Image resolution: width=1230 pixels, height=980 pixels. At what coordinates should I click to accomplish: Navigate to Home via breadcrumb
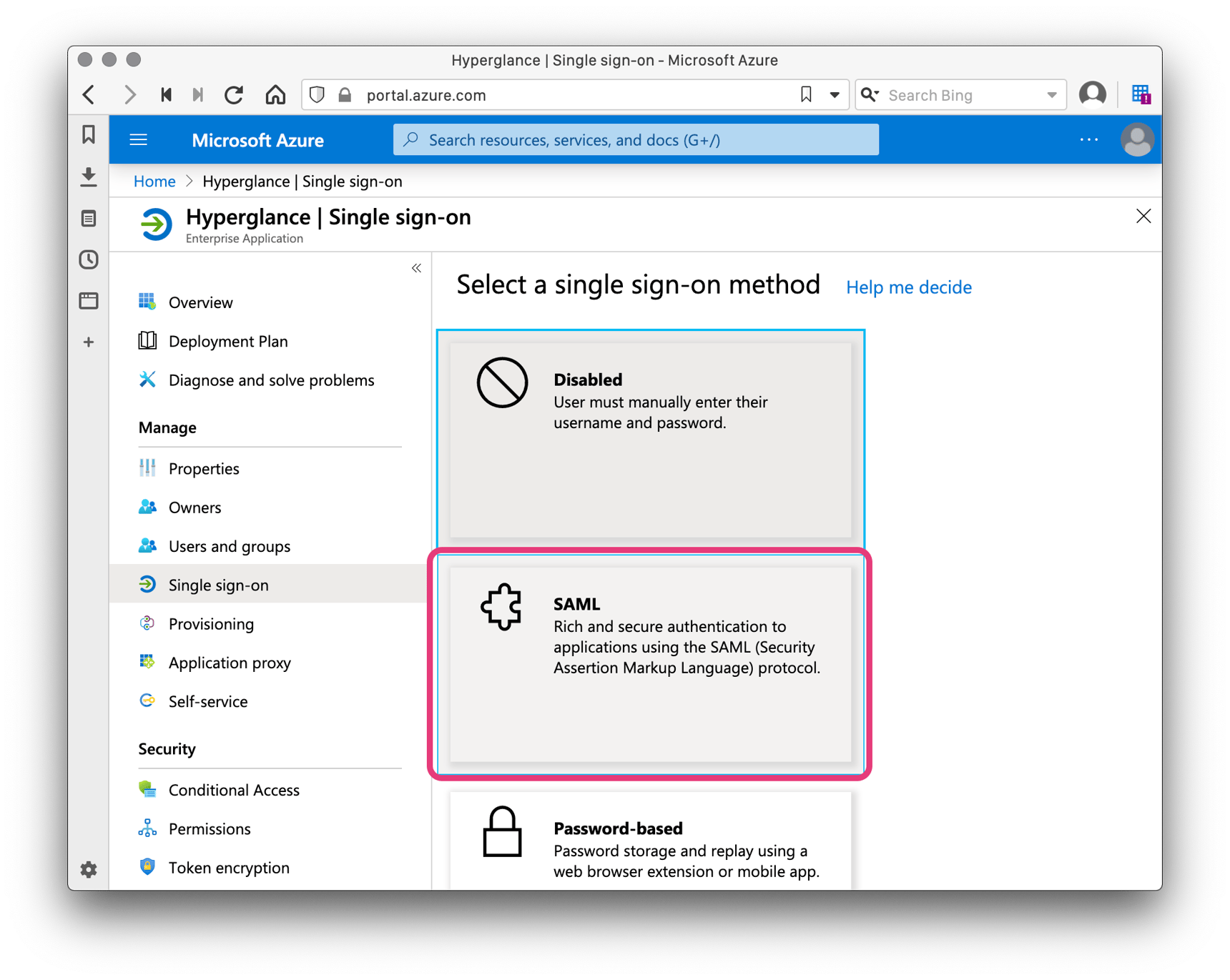[154, 181]
